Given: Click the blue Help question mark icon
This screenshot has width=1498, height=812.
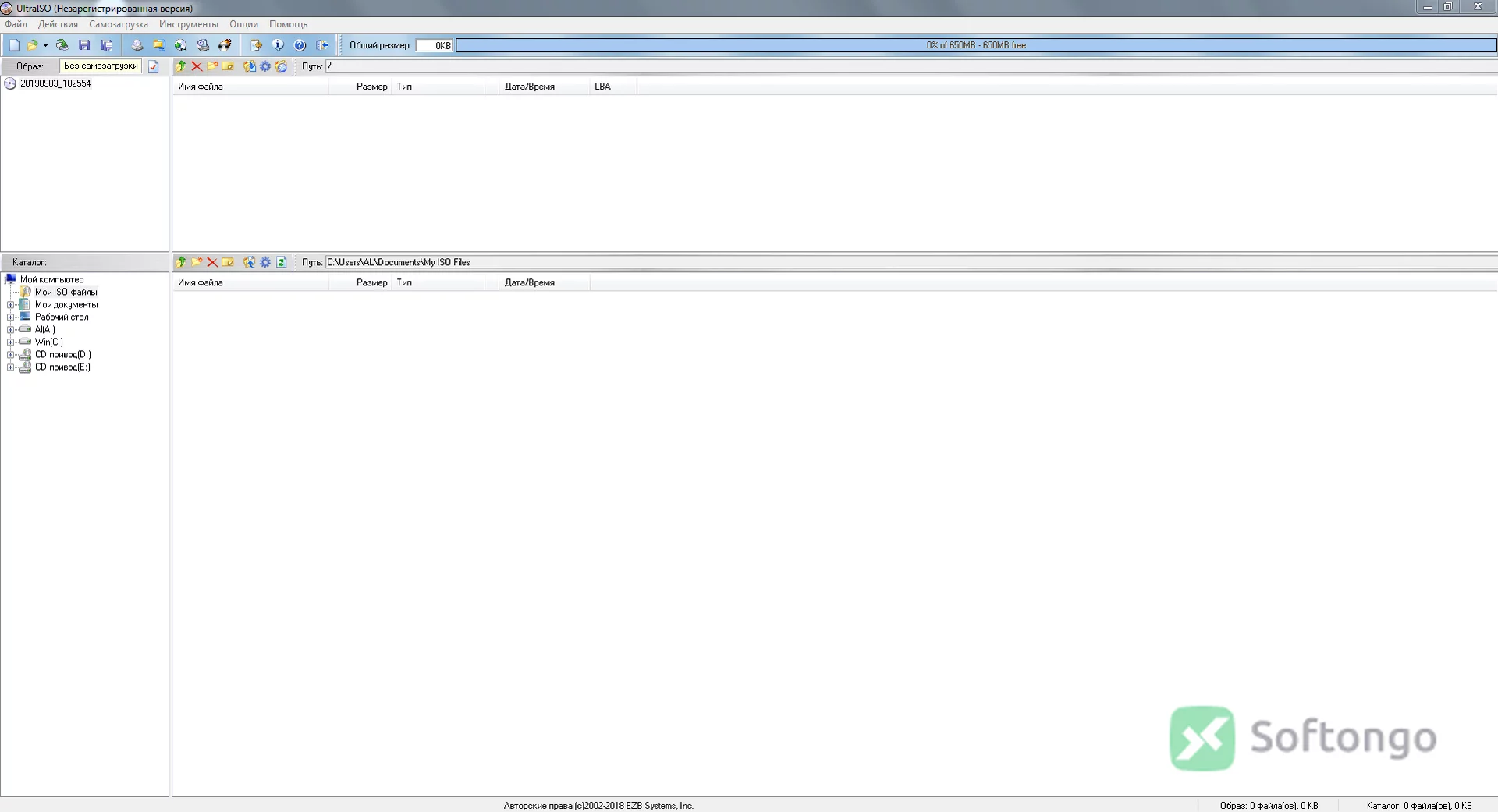Looking at the screenshot, I should click(x=300, y=45).
